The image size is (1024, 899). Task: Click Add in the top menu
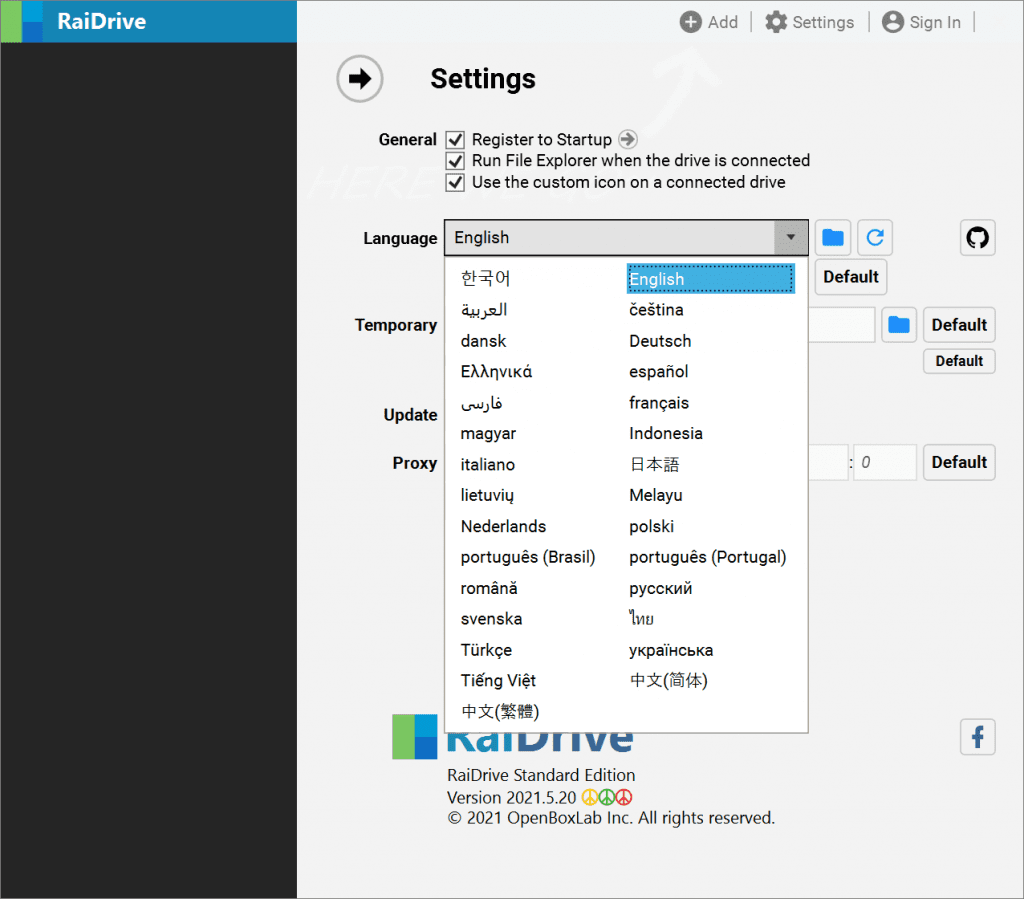709,22
